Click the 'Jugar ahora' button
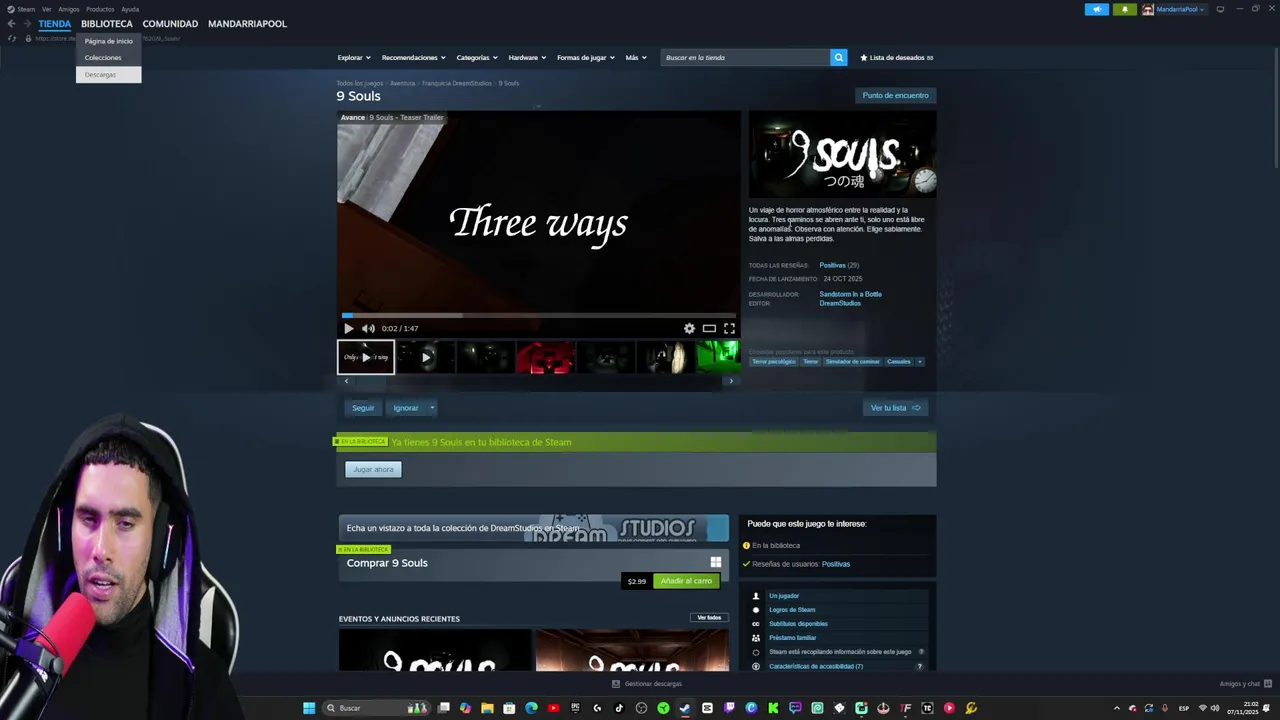Screen dimensions: 1280x720 pyautogui.click(x=373, y=469)
